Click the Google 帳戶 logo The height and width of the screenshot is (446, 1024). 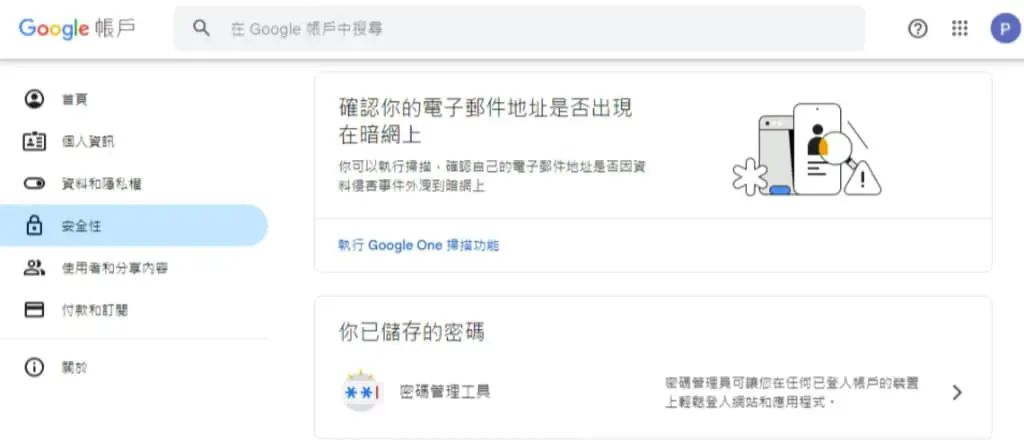pos(77,28)
